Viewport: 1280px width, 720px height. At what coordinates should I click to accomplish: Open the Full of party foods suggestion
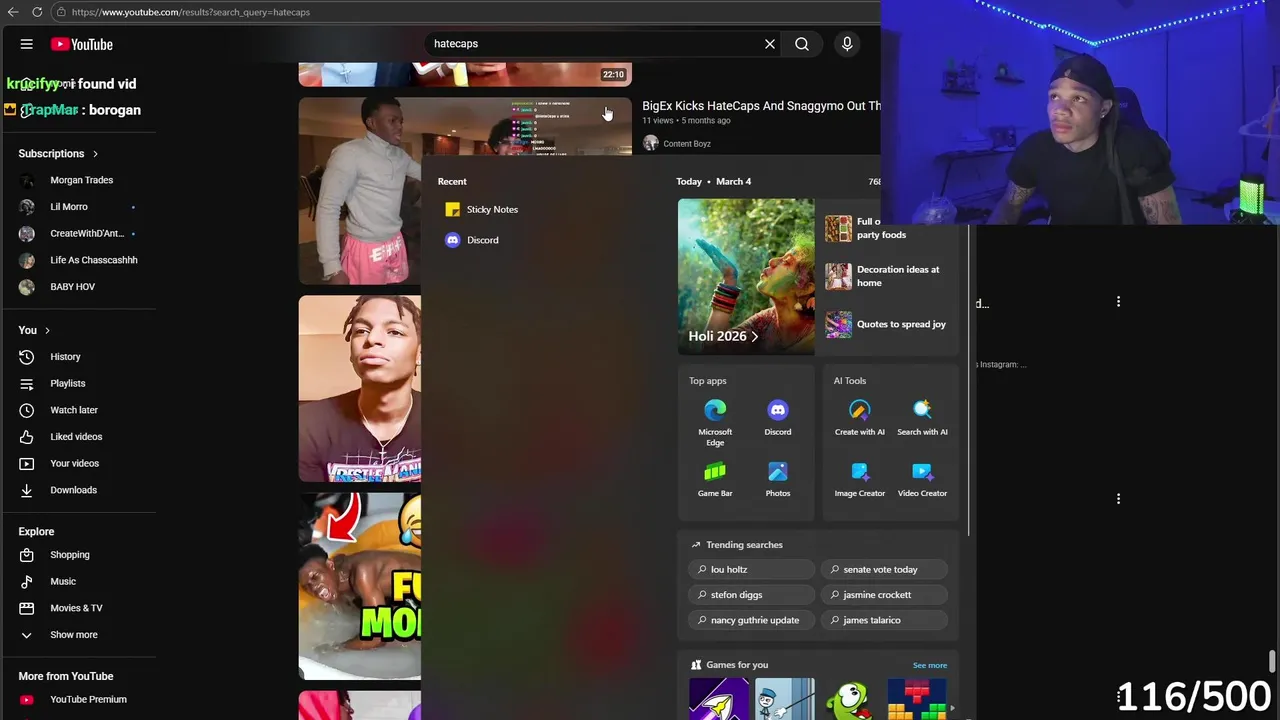[882, 228]
